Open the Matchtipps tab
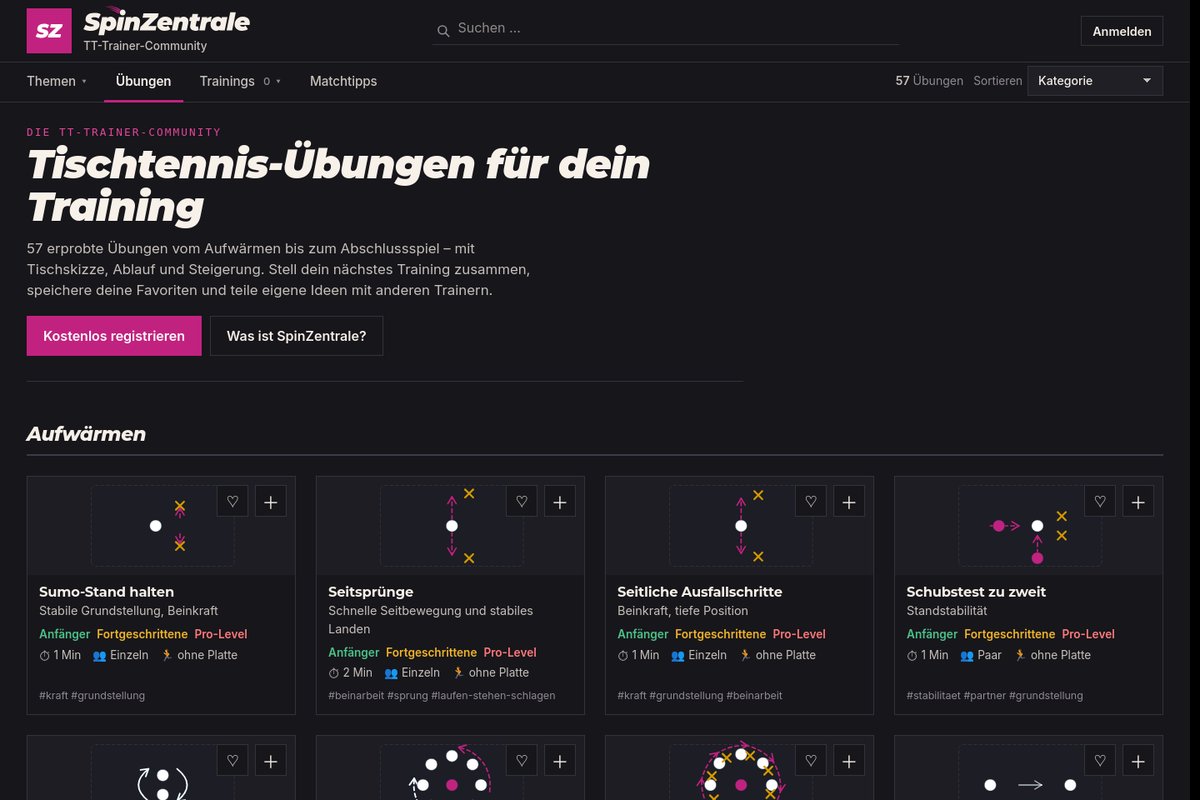 [x=343, y=81]
